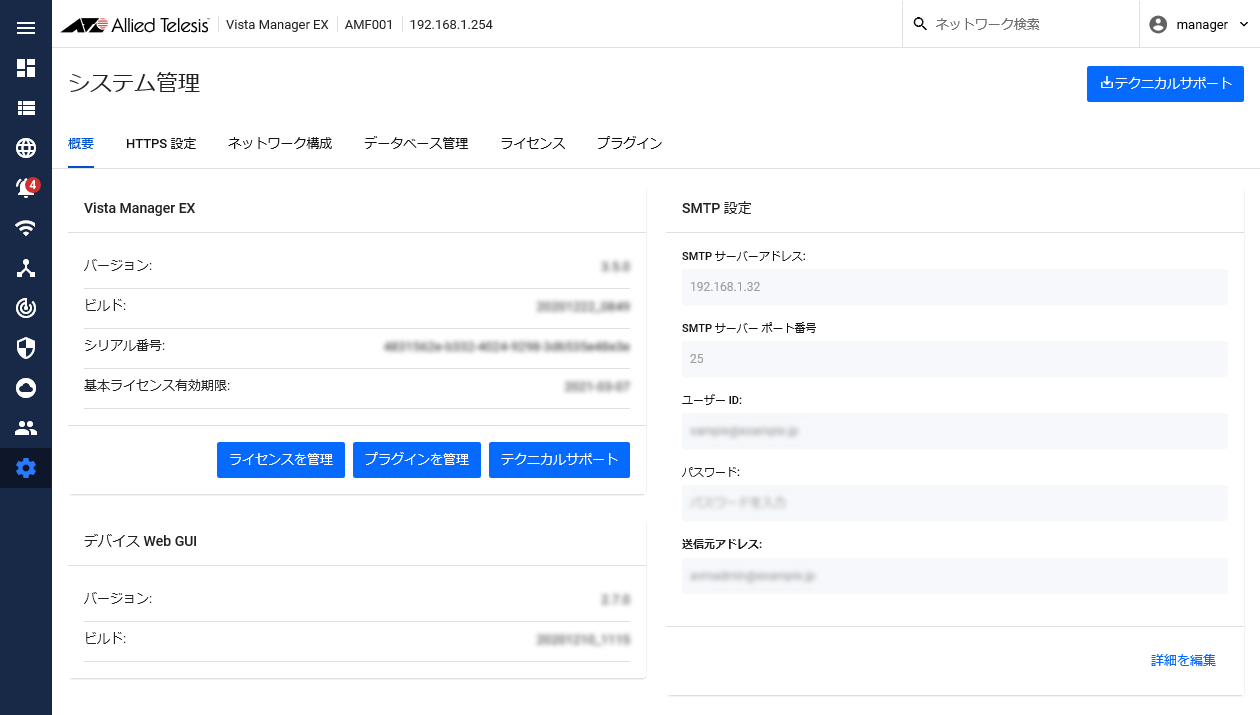Open 詳細を編集 link in SMTP settings
The image size is (1260, 715).
1182,660
